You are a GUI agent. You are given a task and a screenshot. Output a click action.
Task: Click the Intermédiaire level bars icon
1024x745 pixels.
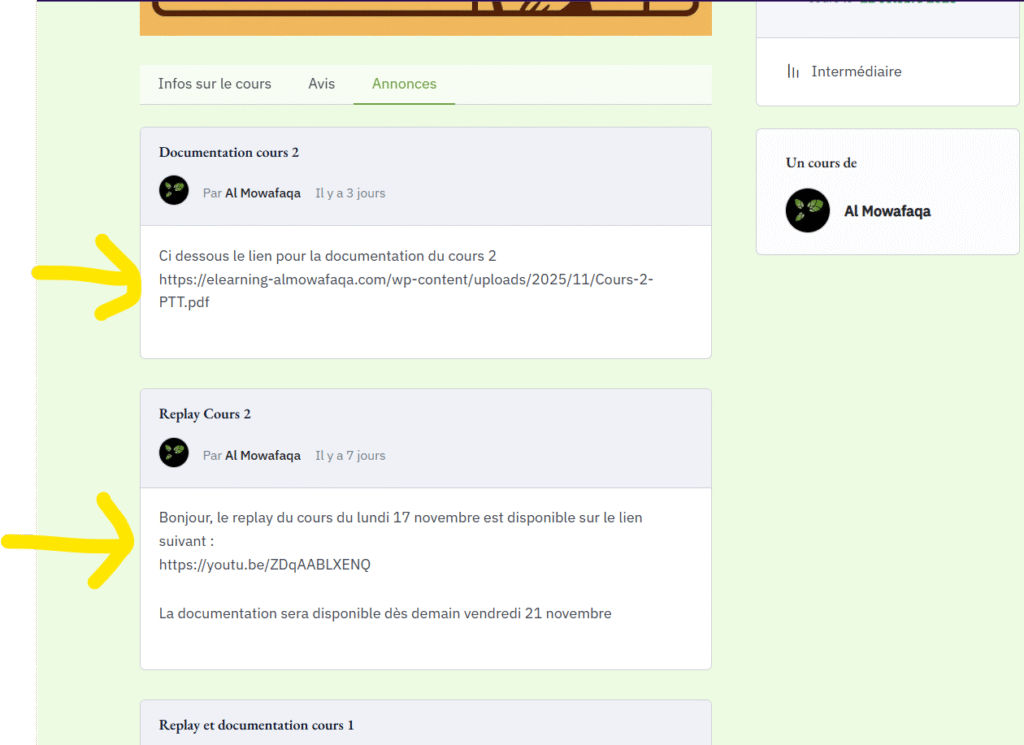tap(793, 72)
